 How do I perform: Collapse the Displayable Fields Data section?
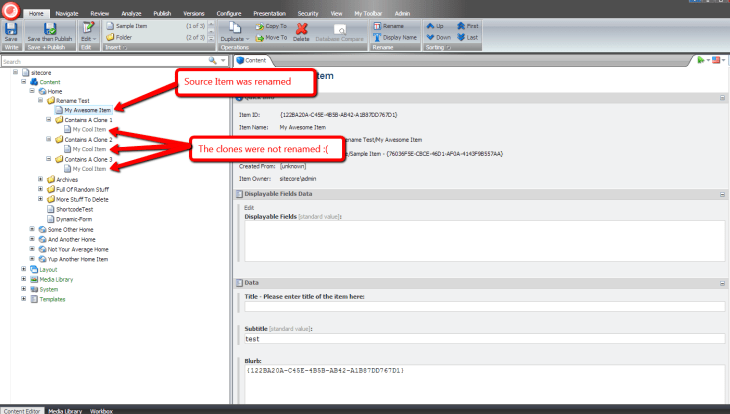pyautogui.click(x=721, y=193)
